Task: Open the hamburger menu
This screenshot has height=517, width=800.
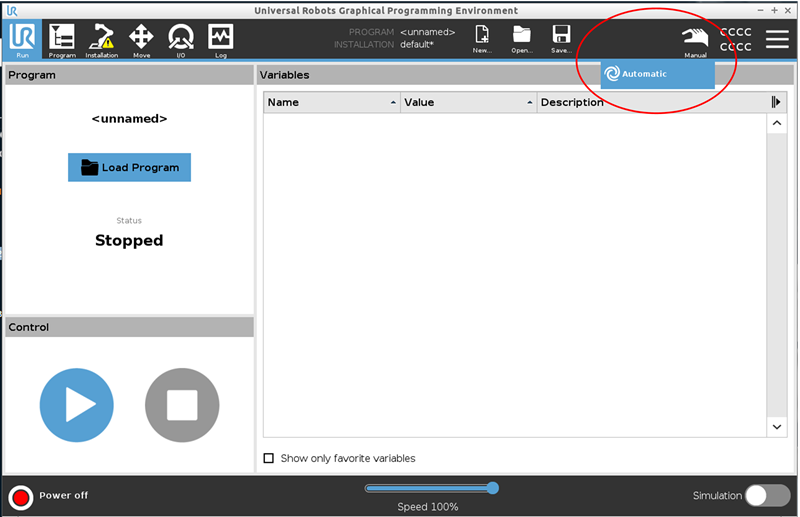Action: click(x=777, y=39)
